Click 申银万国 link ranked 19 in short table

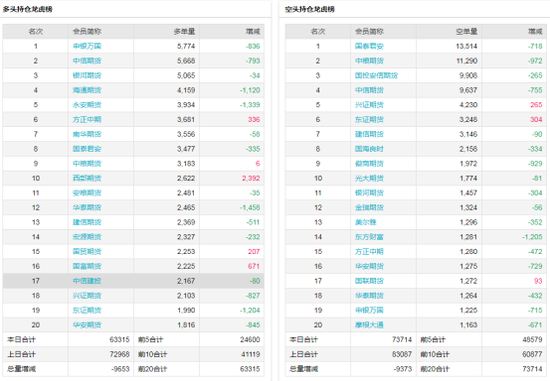pyautogui.click(x=369, y=310)
